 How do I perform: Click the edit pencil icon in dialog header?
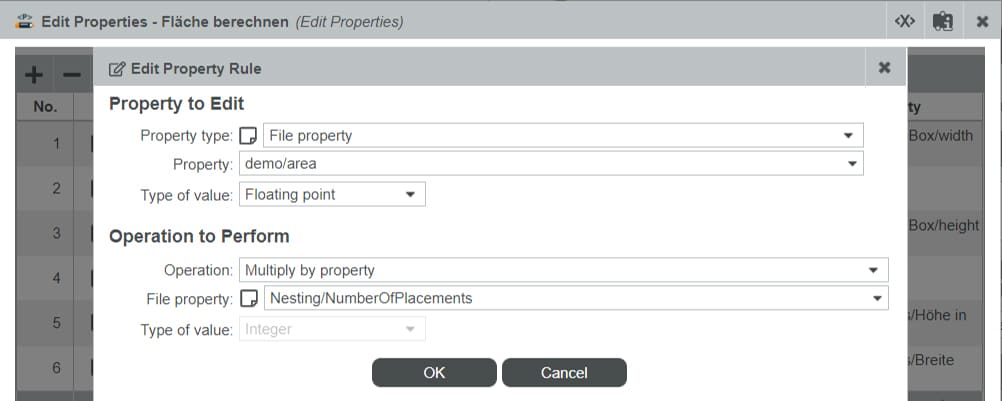click(117, 69)
